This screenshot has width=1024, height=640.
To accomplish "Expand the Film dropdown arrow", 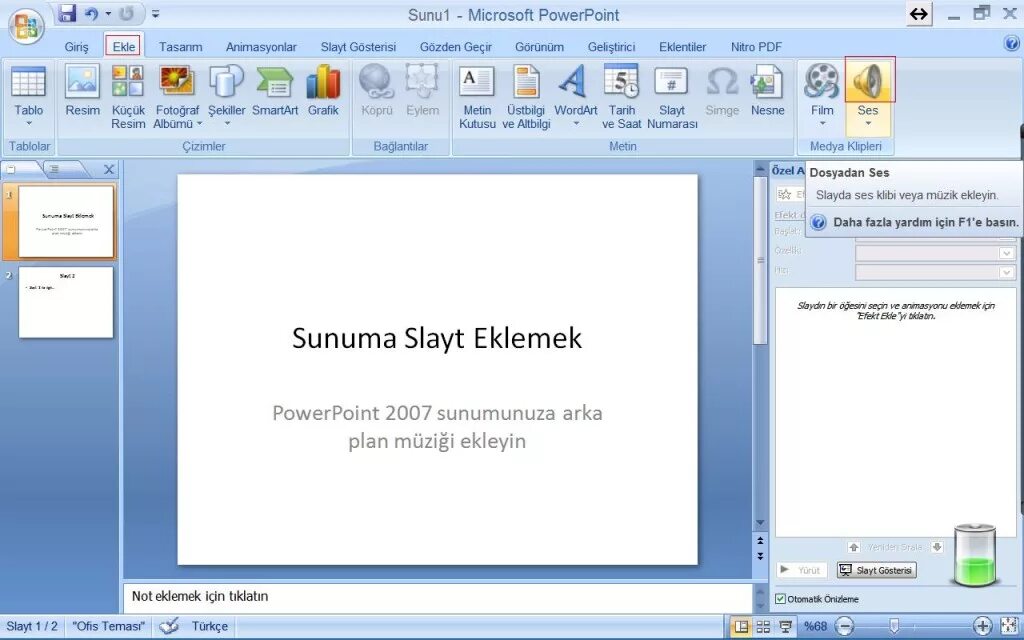I will point(822,123).
